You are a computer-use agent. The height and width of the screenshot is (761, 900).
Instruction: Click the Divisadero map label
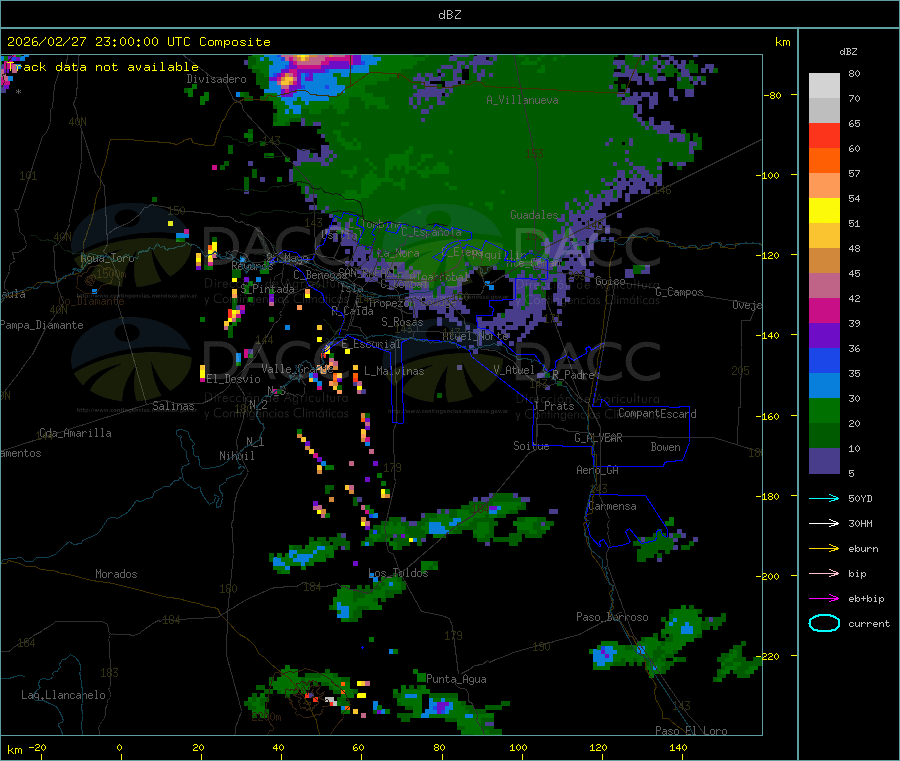tap(216, 79)
